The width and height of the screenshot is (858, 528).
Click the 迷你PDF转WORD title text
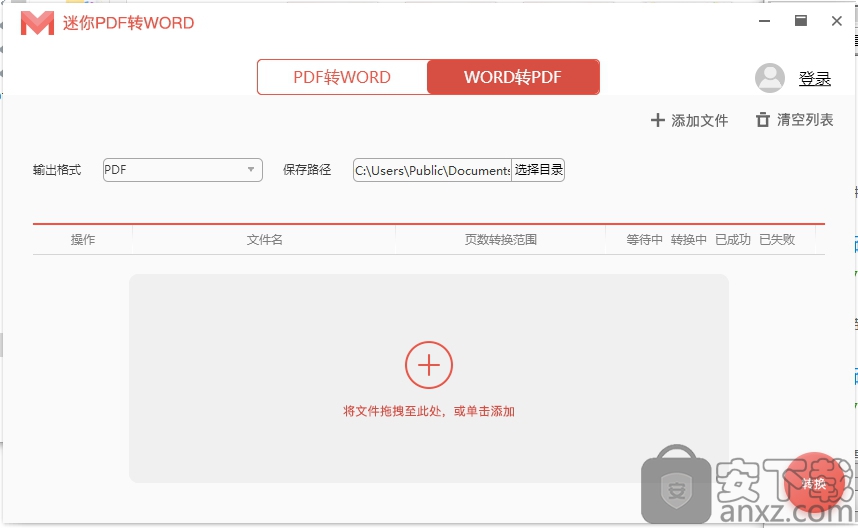click(x=129, y=23)
